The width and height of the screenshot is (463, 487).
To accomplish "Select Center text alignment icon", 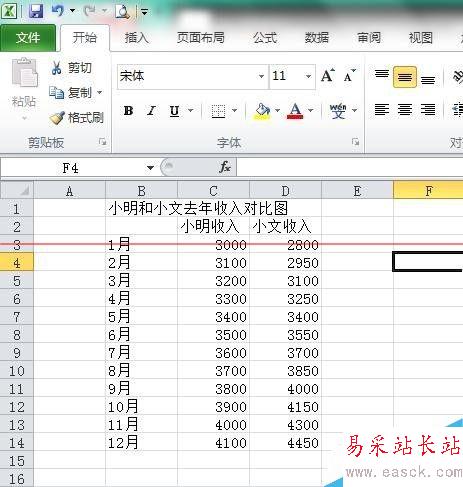I will tap(405, 109).
